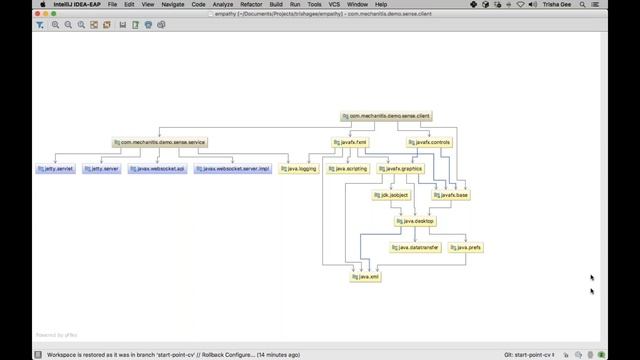Open the View menu
This screenshot has width=640, height=360.
coord(148,4)
